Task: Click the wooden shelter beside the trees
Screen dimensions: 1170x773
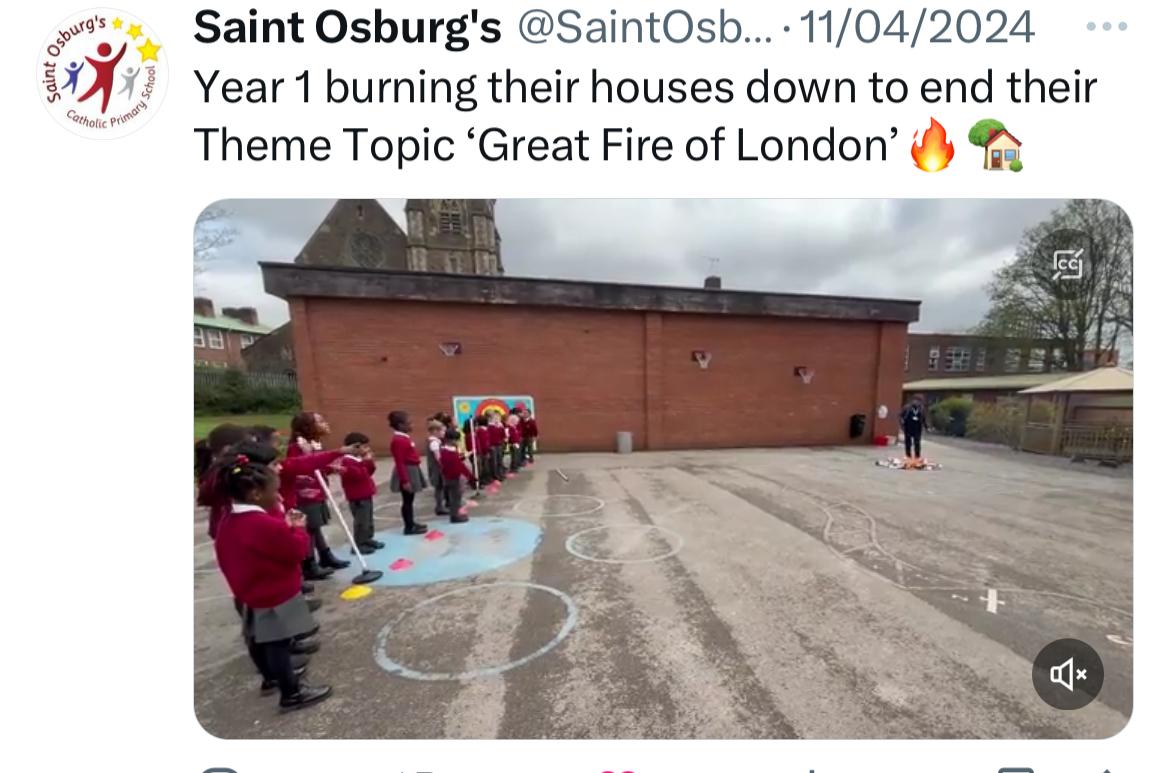Action: 1076,412
